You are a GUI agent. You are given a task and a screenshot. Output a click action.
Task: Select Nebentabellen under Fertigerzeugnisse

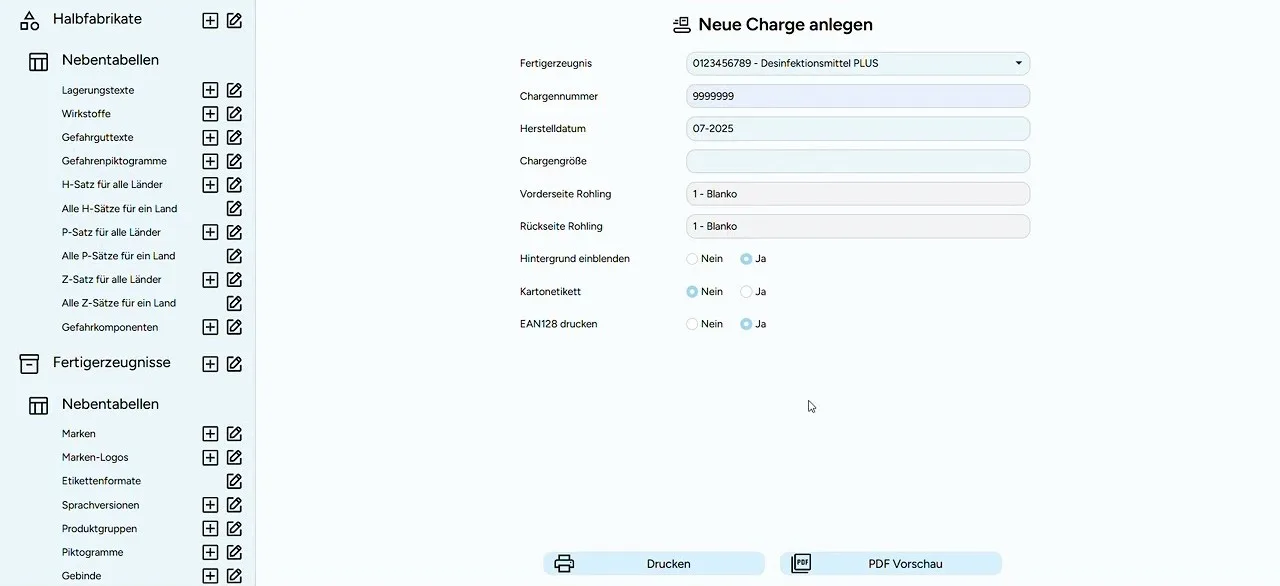[110, 404]
